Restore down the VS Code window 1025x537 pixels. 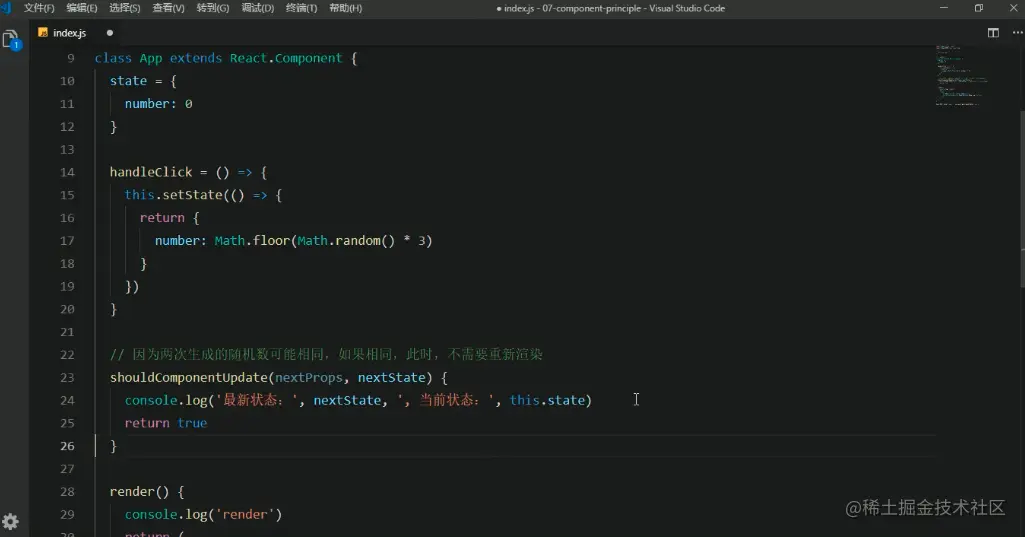pyautogui.click(x=979, y=8)
